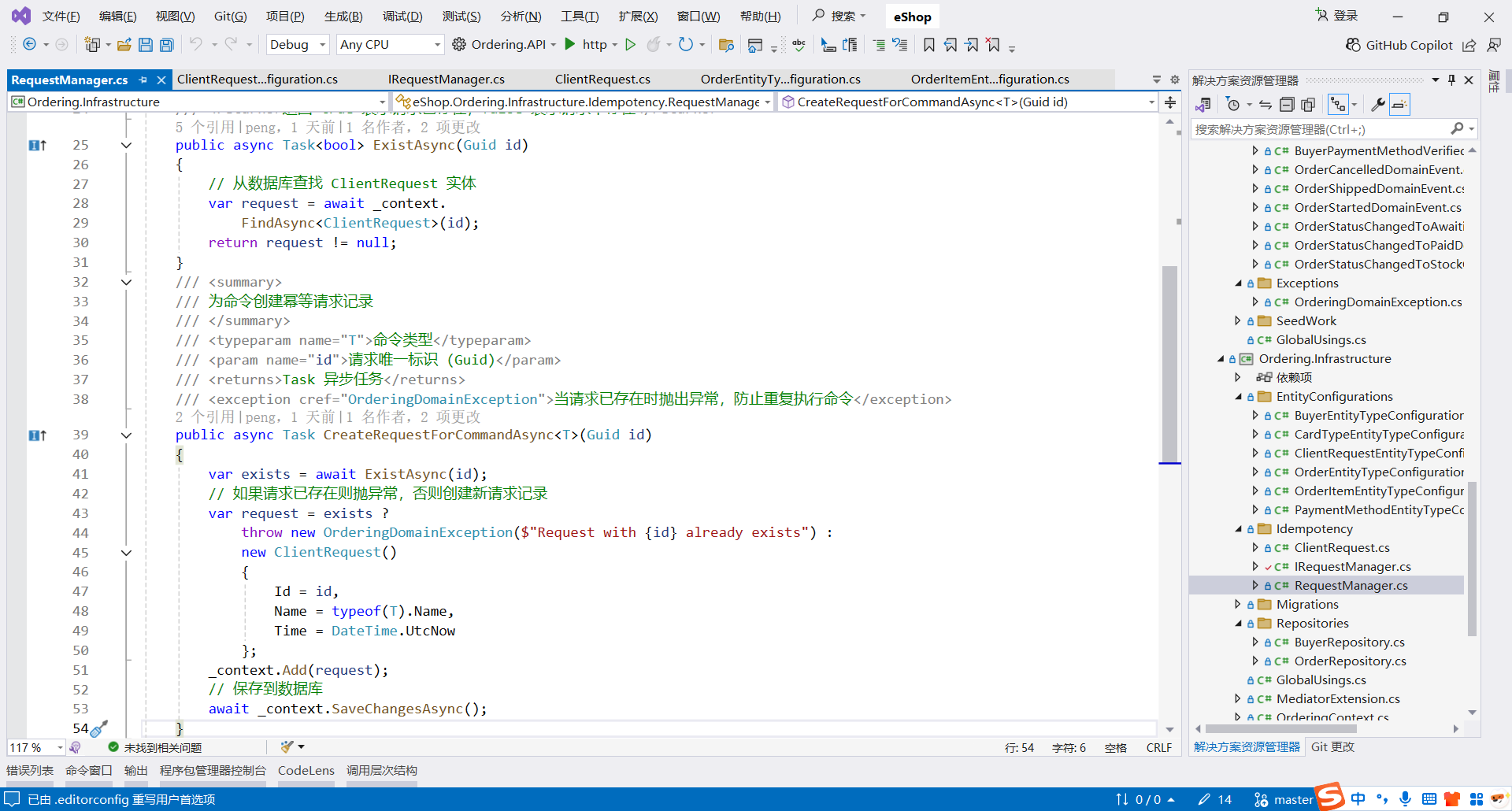Collapse the ExistAsync method with line 25 chevron
The height and width of the screenshot is (811, 1512).
(x=126, y=145)
